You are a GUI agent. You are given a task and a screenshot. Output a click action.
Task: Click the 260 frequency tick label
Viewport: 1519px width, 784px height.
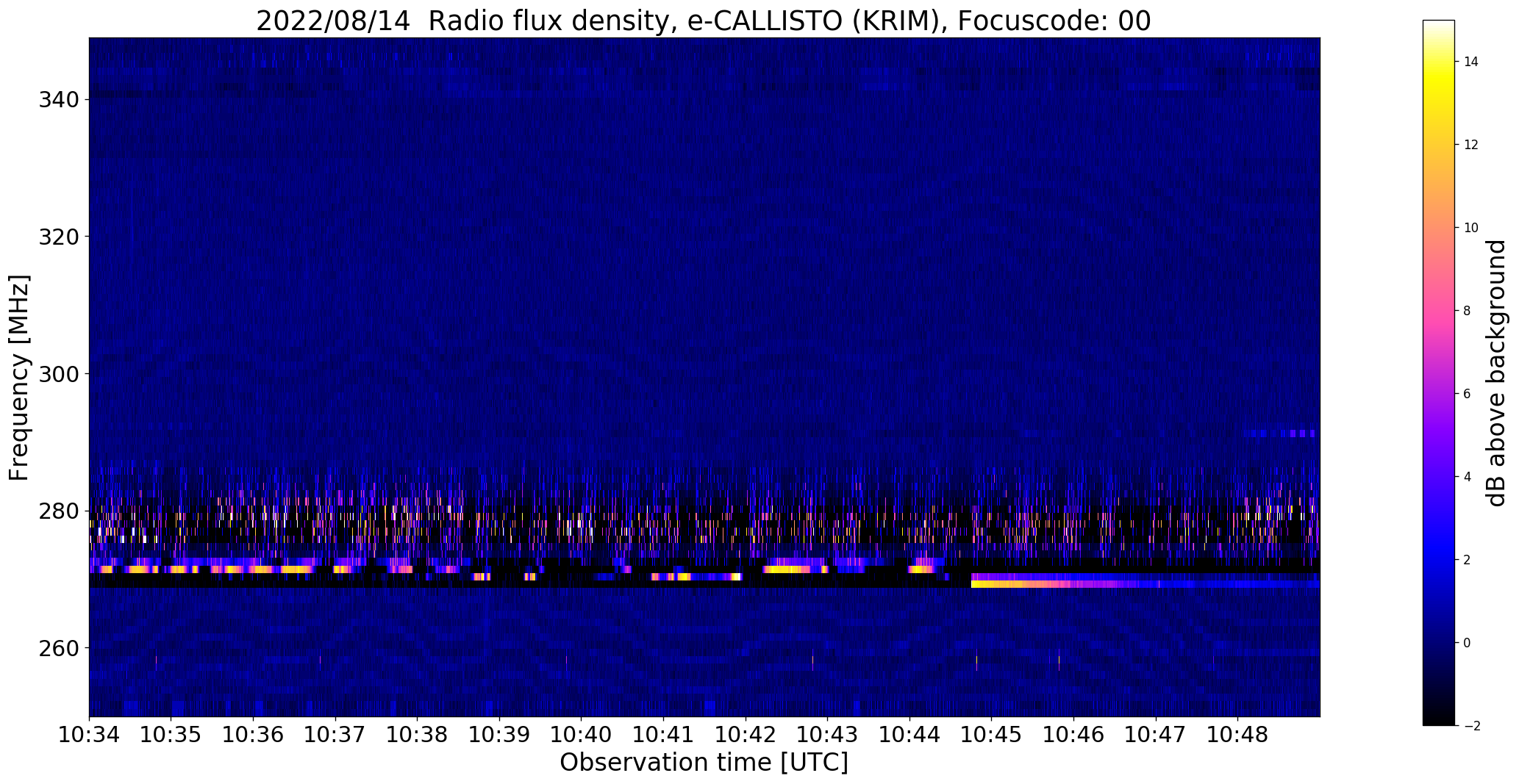[x=60, y=648]
